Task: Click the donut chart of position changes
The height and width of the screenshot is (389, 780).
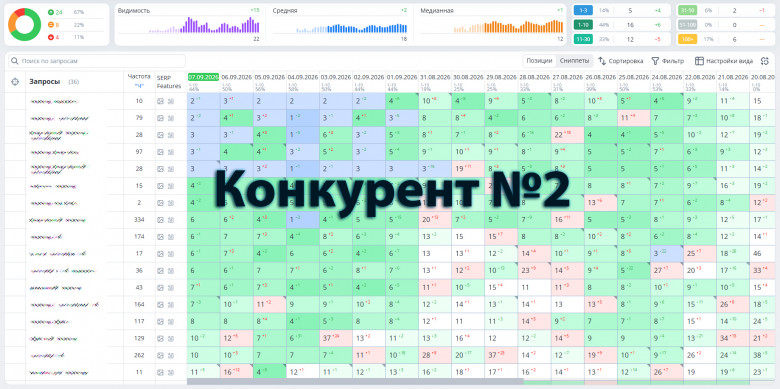Action: tap(25, 24)
